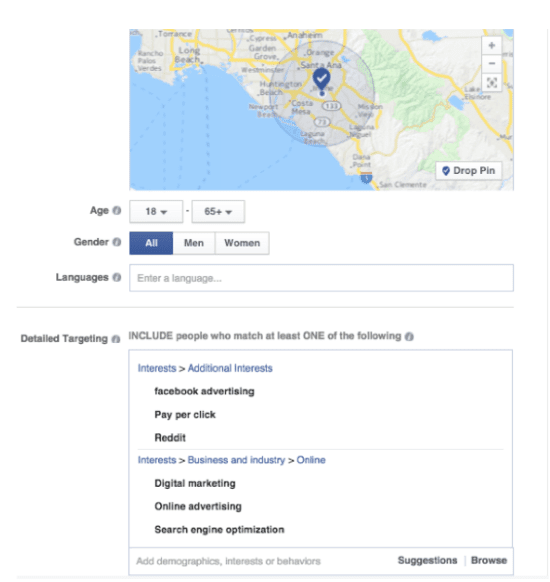Image resolution: width=550 pixels, height=582 pixels.
Task: Select Men gender option
Action: click(194, 243)
